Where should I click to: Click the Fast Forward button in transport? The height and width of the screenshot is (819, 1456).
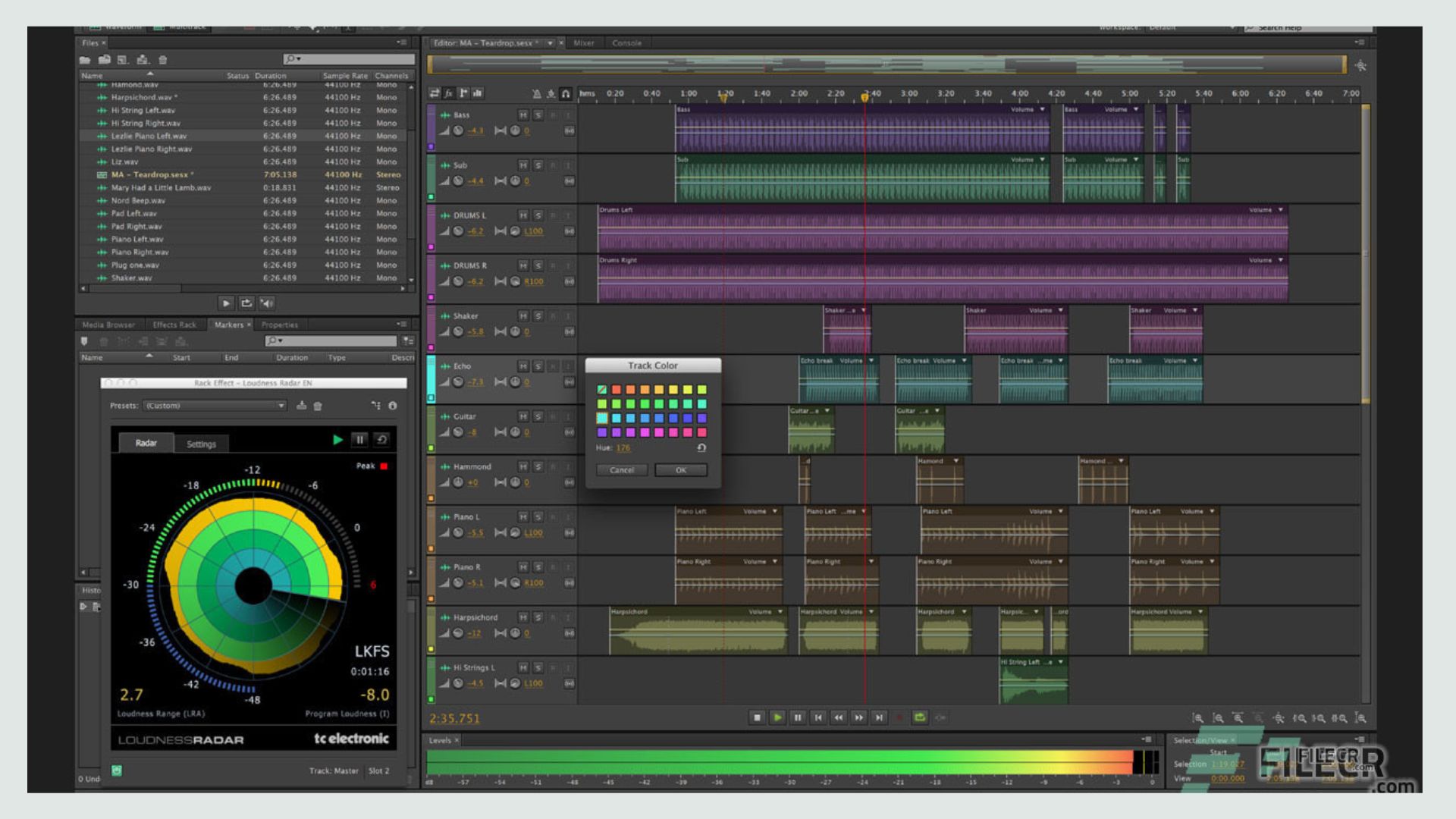click(859, 717)
